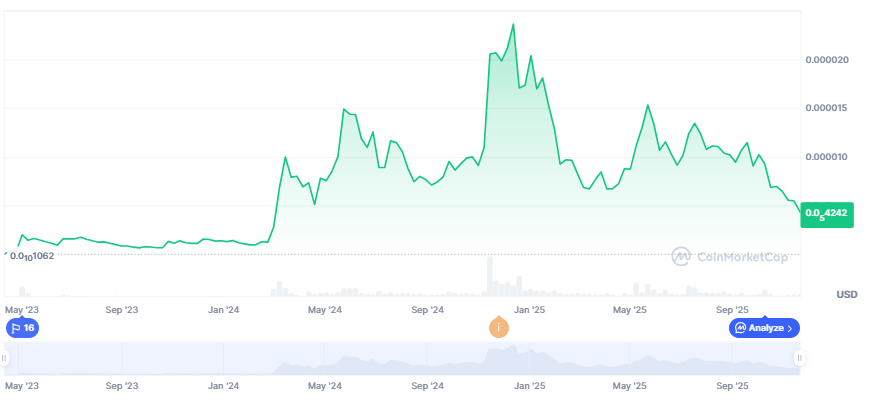Click the Jan '25 label on main chart axis
This screenshot has width=874, height=406.
click(529, 310)
